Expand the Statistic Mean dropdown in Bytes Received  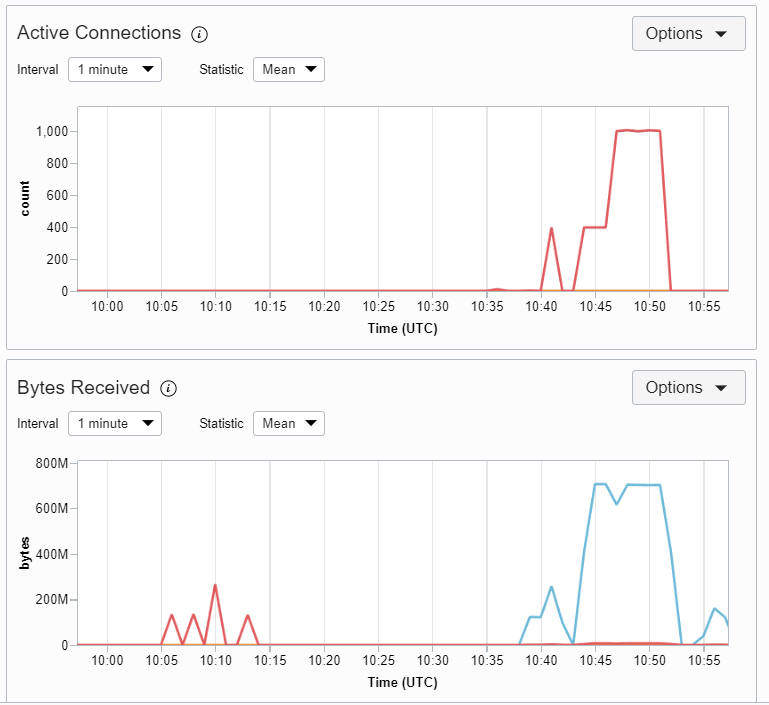289,424
